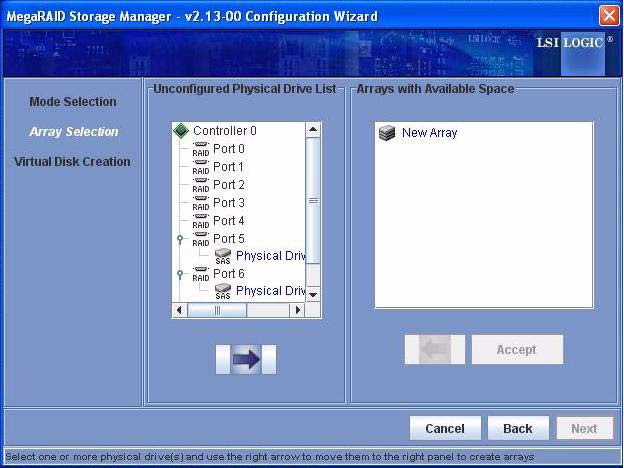The height and width of the screenshot is (468, 624).
Task: Collapse the Port 5 tree node
Action: coord(180,239)
